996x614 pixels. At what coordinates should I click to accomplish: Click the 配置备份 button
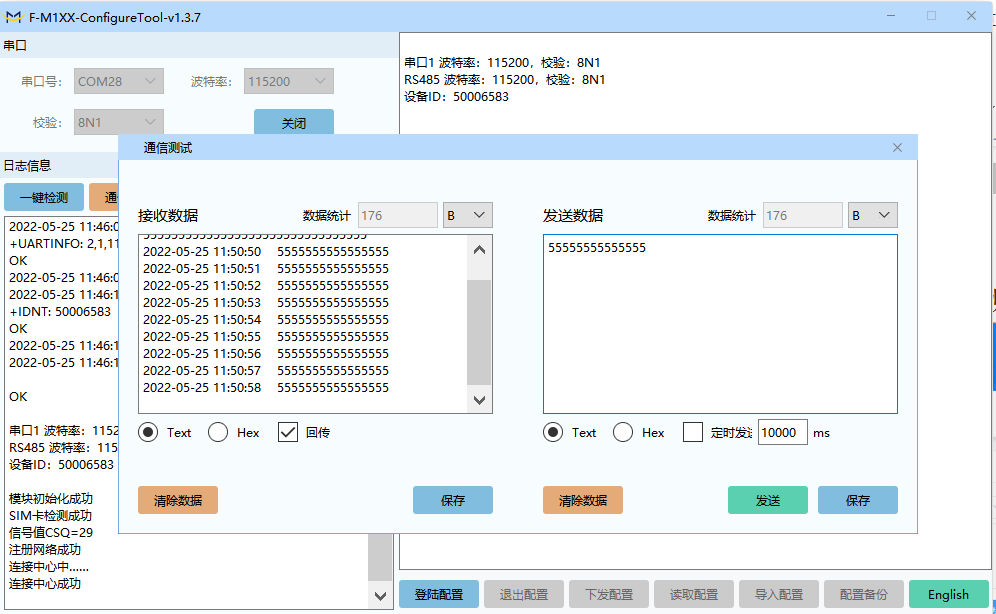point(864,594)
